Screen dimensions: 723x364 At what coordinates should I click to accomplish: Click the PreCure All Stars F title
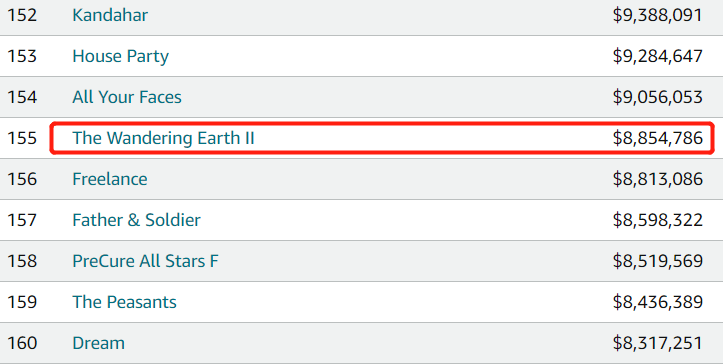[x=145, y=261]
